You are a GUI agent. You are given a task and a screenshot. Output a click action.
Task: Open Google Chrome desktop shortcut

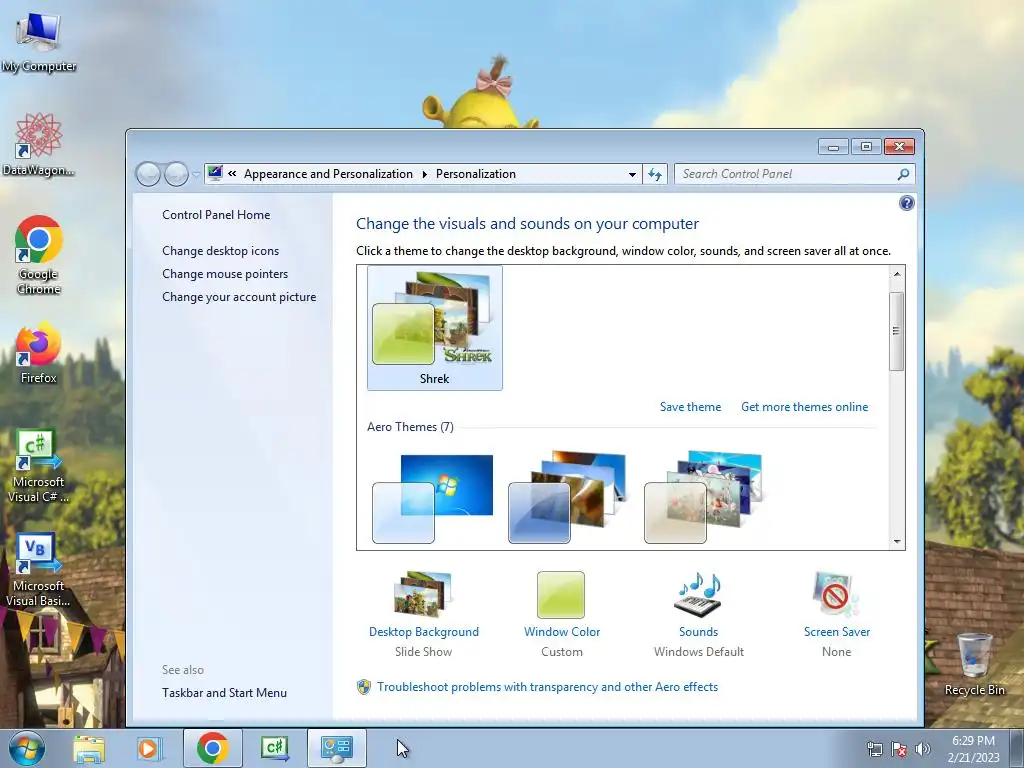pos(39,255)
